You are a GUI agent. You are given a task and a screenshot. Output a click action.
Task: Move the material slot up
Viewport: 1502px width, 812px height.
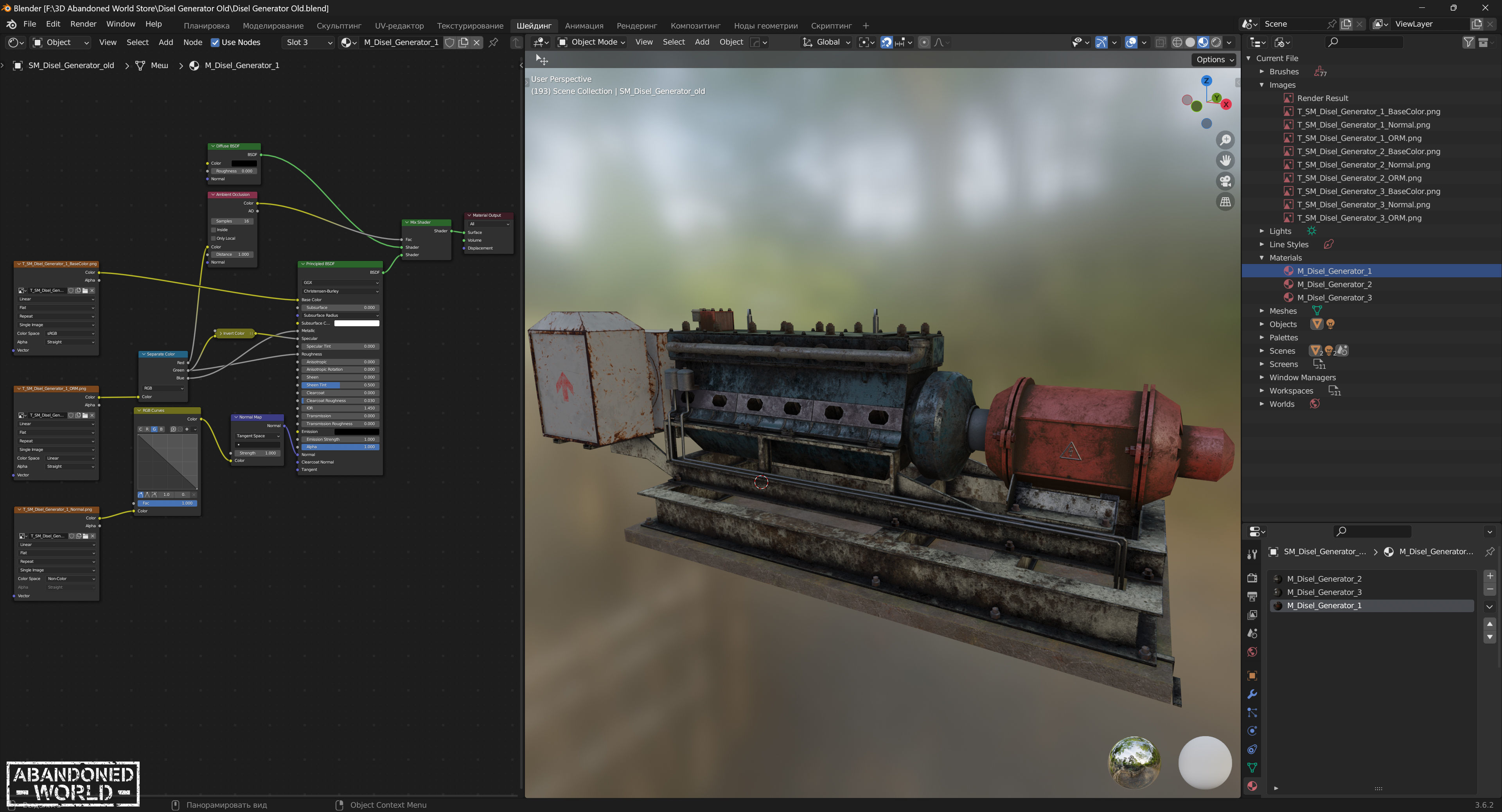[x=1490, y=624]
